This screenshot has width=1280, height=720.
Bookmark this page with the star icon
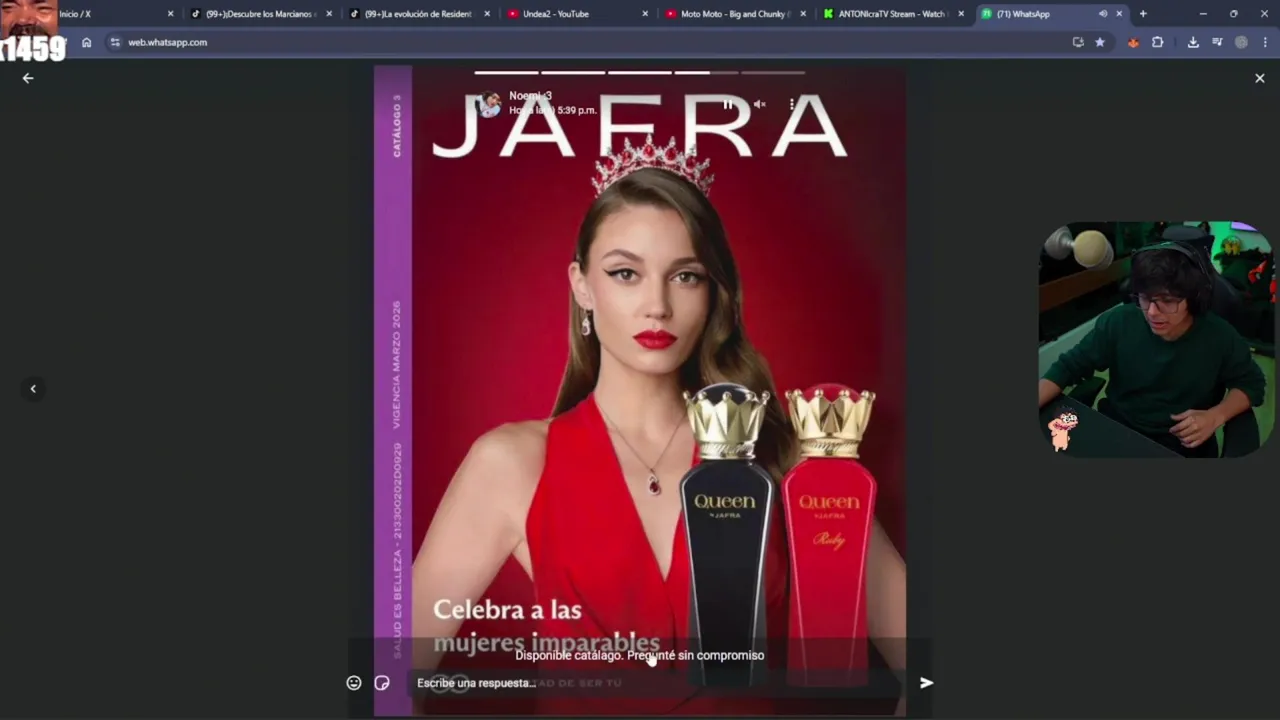point(1100,42)
